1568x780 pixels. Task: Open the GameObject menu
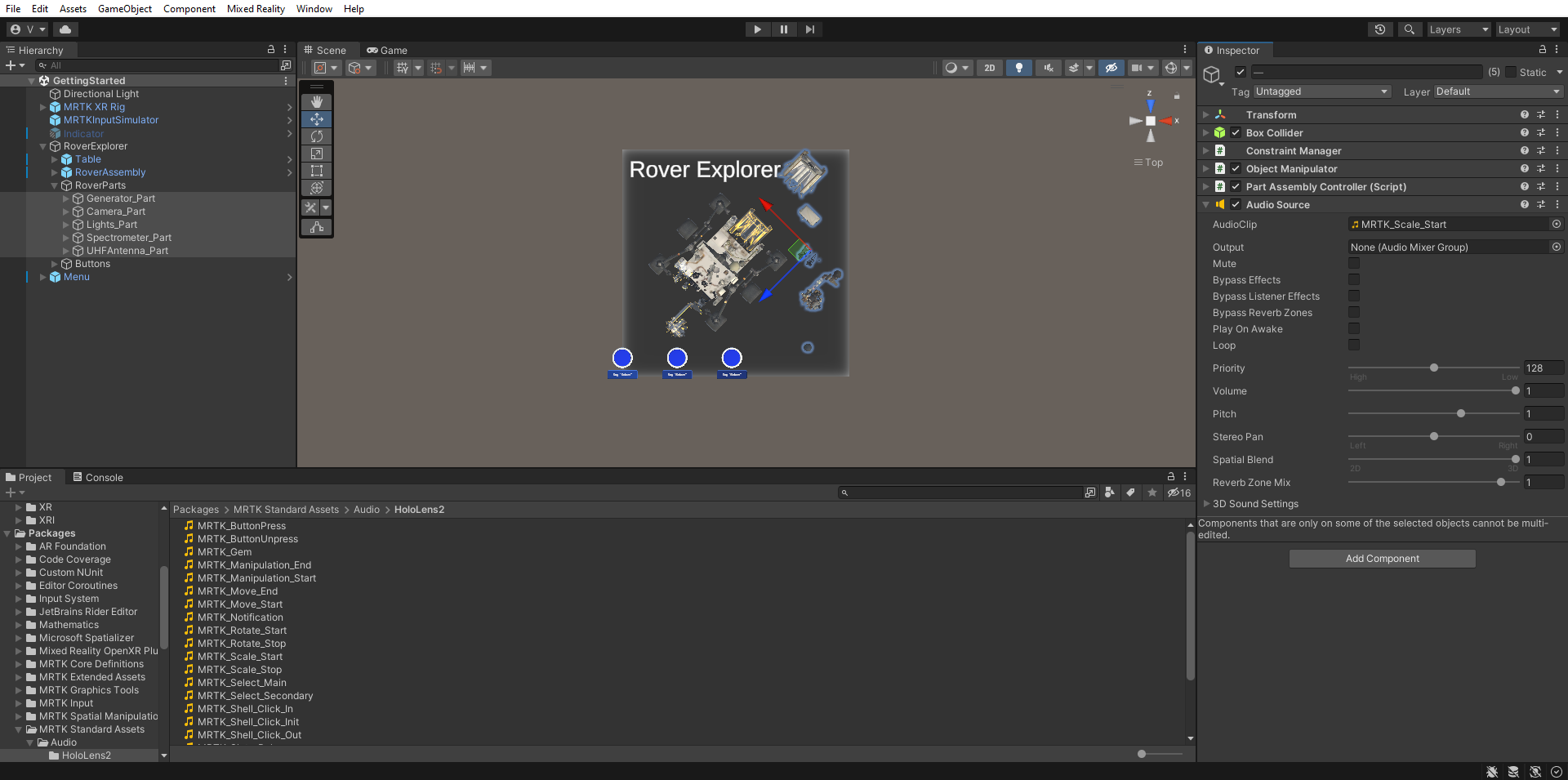click(125, 8)
